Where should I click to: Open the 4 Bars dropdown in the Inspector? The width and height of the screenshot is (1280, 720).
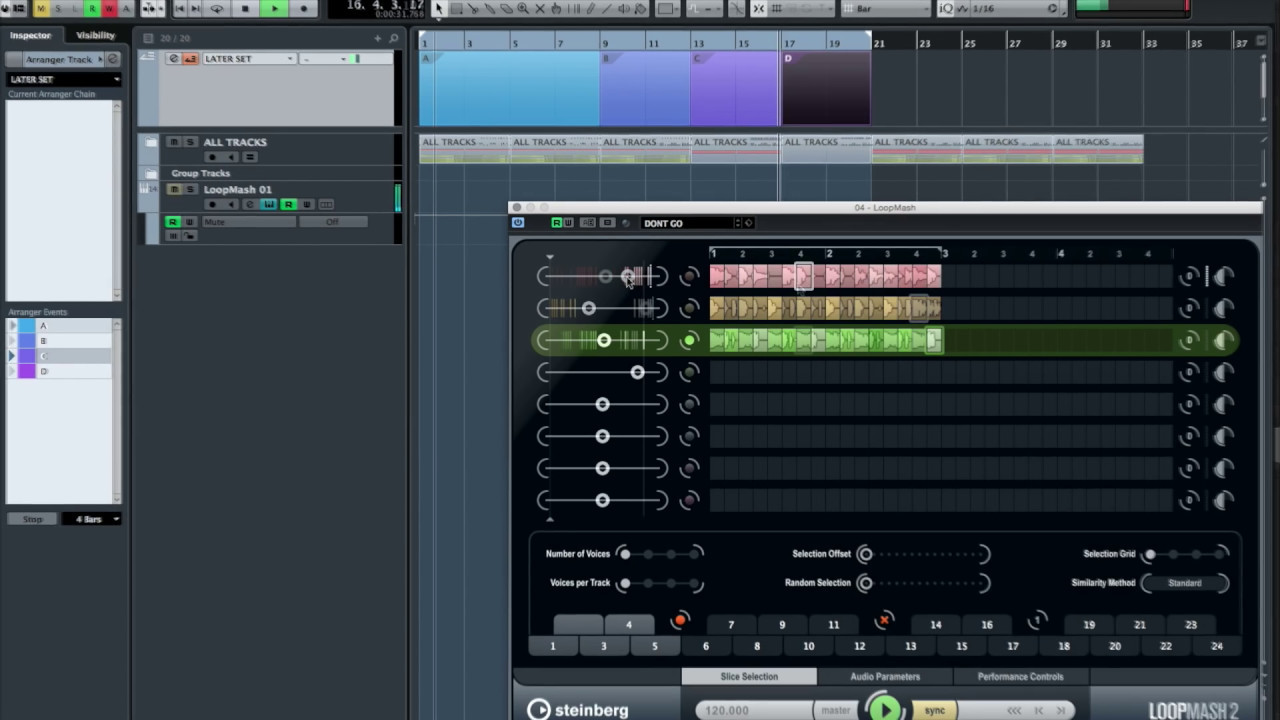[x=91, y=519]
